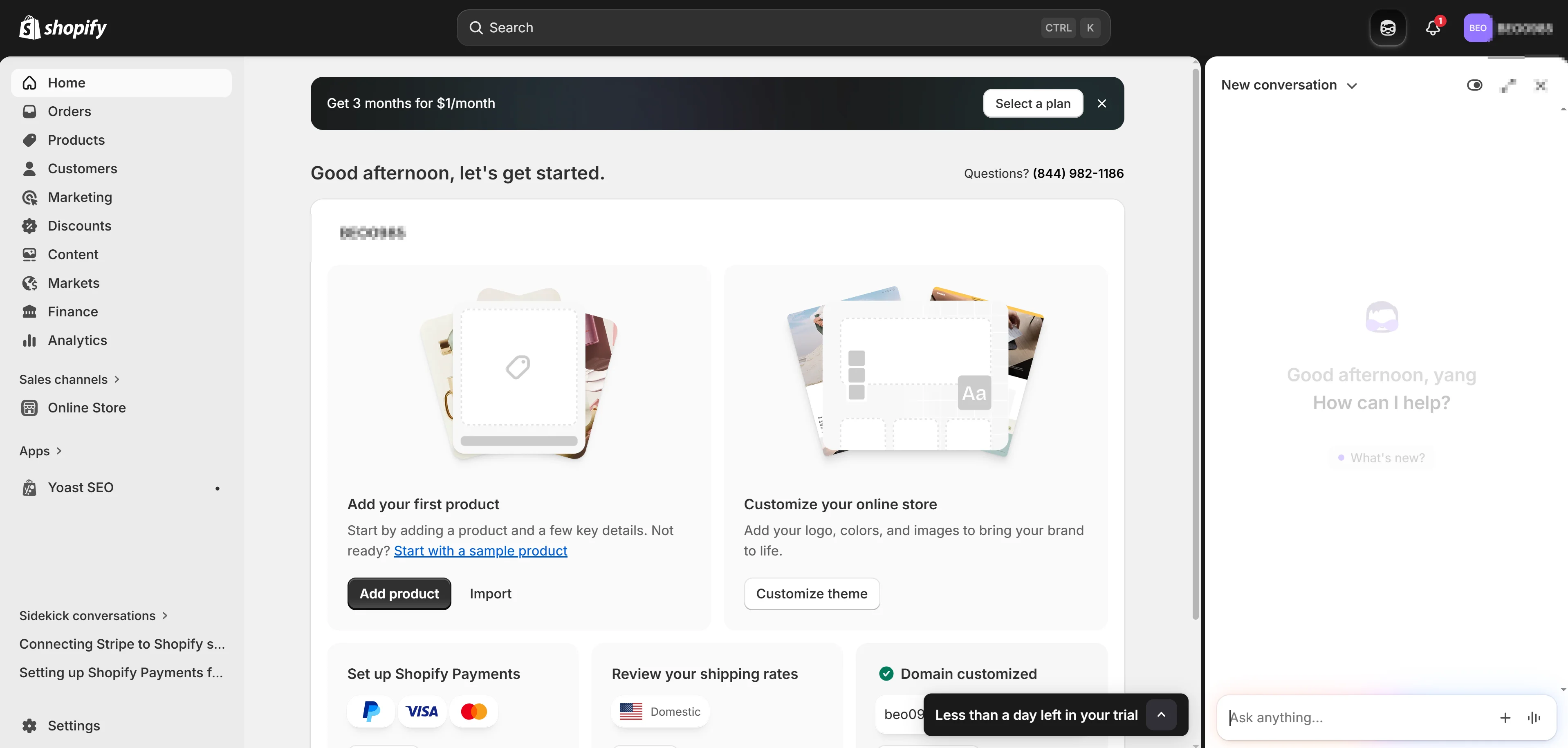Viewport: 1568px width, 748px height.
Task: Open notifications via the bell icon
Action: (x=1432, y=27)
